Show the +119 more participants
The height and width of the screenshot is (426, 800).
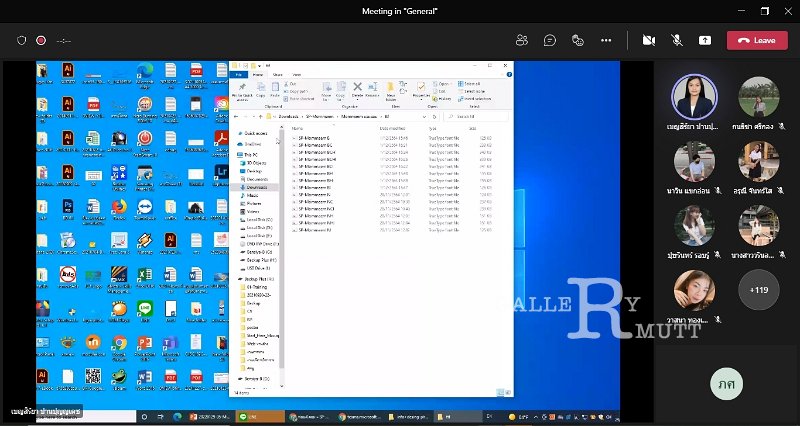759,290
